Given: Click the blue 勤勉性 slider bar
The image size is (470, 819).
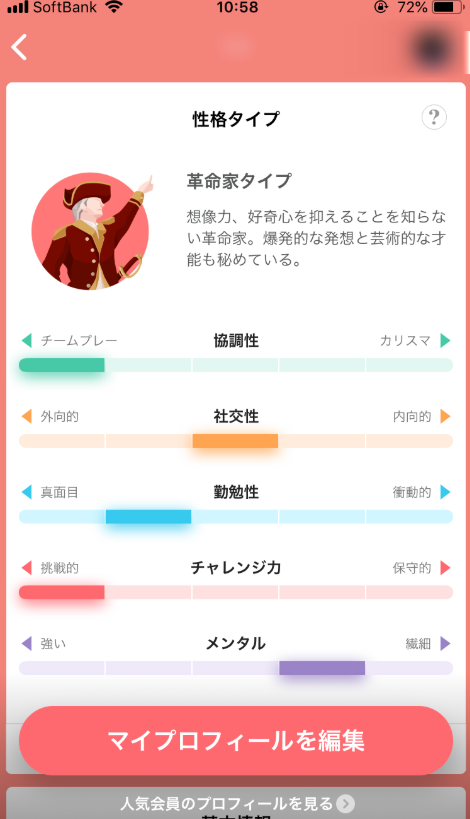Looking at the screenshot, I should click(236, 517).
